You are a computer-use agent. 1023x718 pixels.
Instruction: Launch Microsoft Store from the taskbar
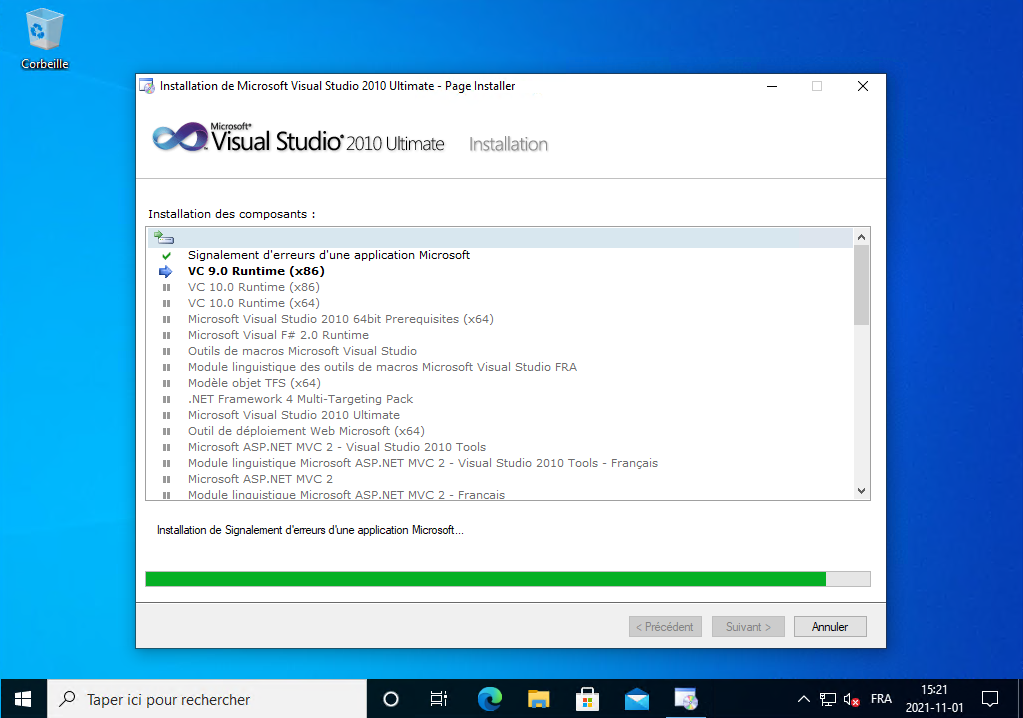tap(588, 699)
